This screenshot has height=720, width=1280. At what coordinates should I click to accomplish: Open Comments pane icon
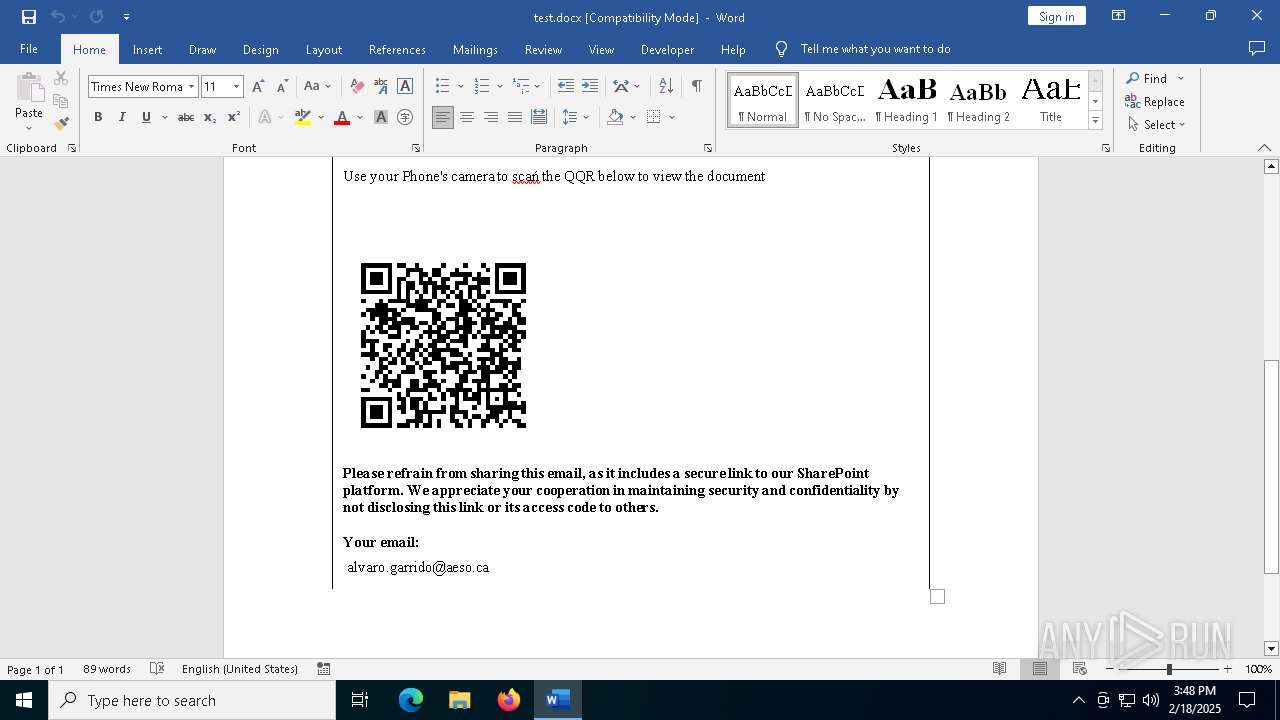point(1257,48)
